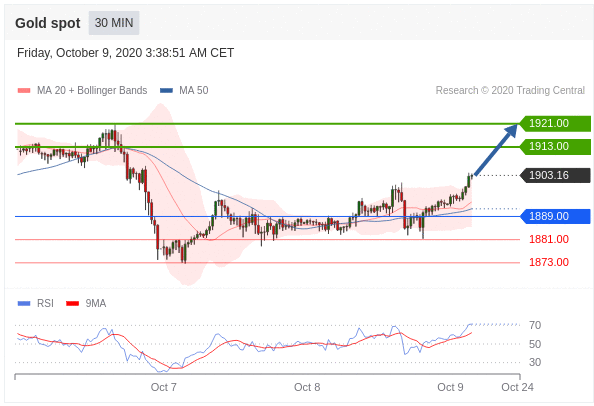Click the Oct 7 date axis label

[163, 387]
